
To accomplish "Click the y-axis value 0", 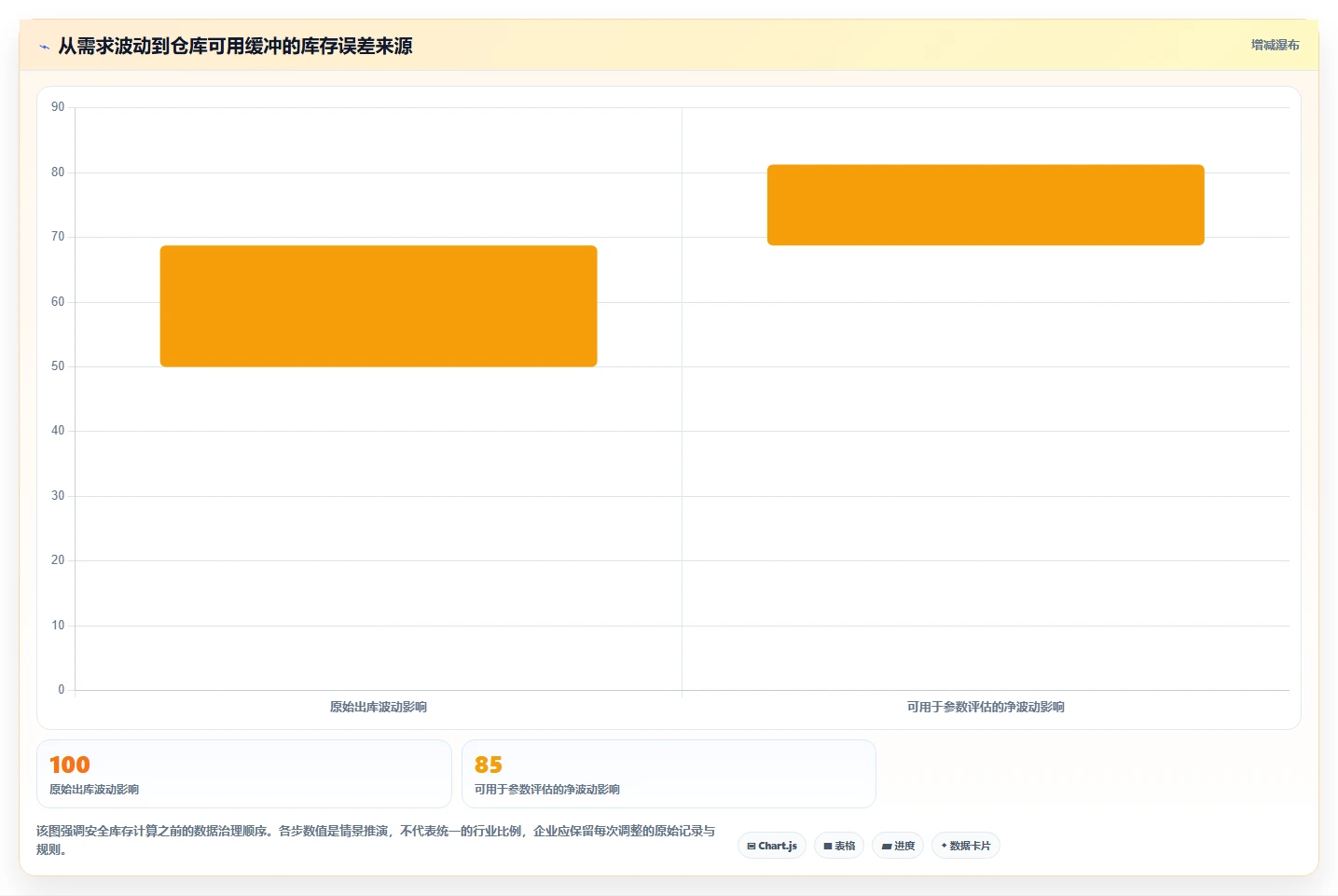I will tap(62, 690).
